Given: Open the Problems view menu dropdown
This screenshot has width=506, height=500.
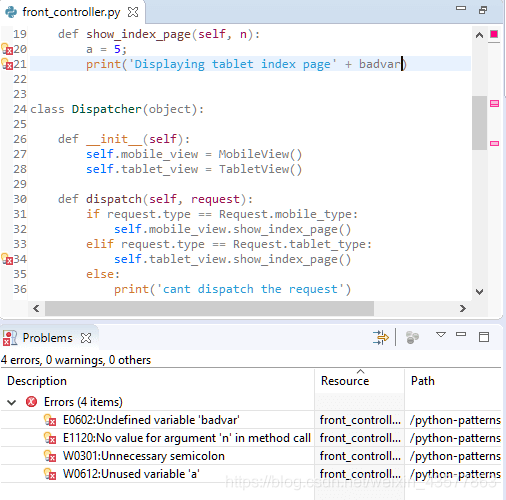Looking at the screenshot, I should point(441,334).
